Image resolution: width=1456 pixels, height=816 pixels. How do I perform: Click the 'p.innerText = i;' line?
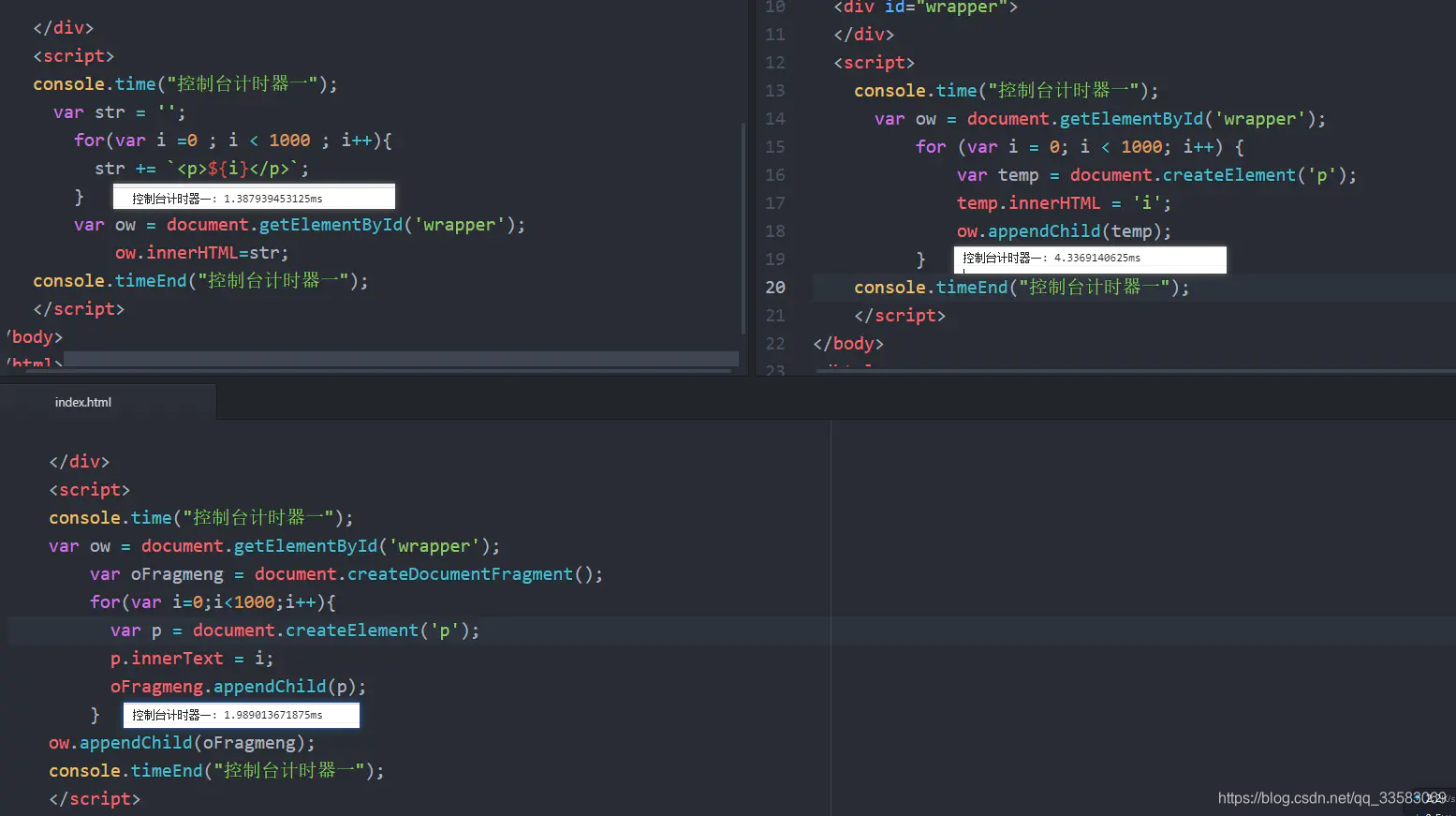192,659
